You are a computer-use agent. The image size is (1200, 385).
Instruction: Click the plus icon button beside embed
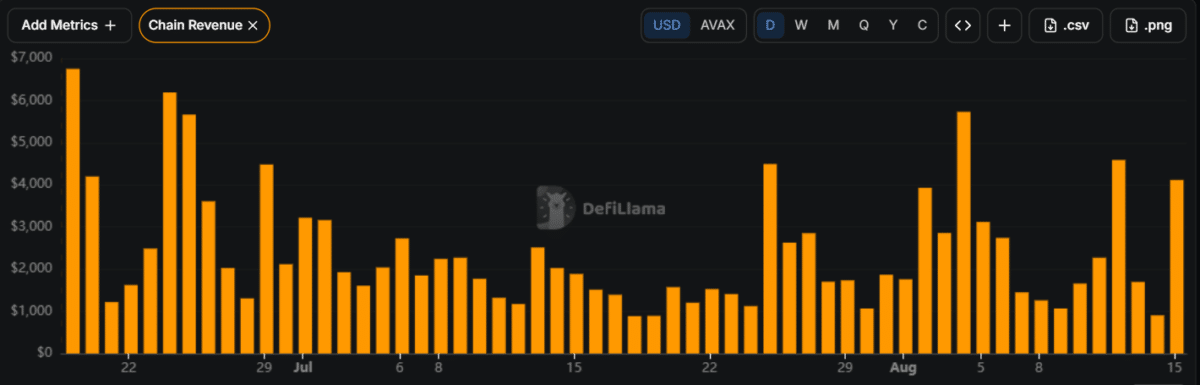coord(1004,25)
